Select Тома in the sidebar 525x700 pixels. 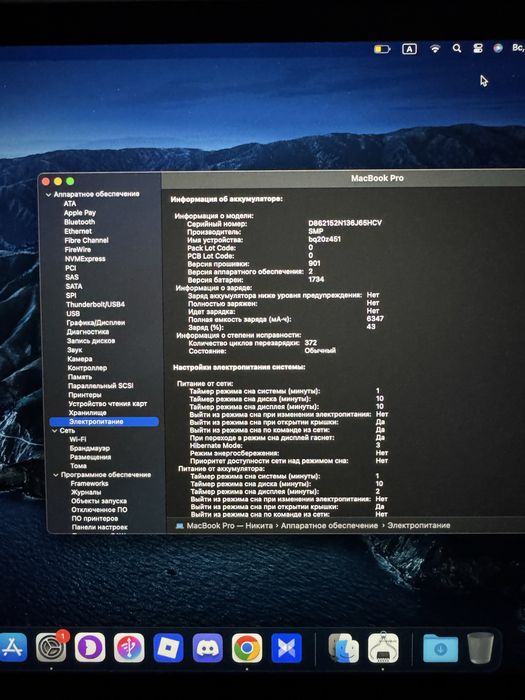[78, 466]
